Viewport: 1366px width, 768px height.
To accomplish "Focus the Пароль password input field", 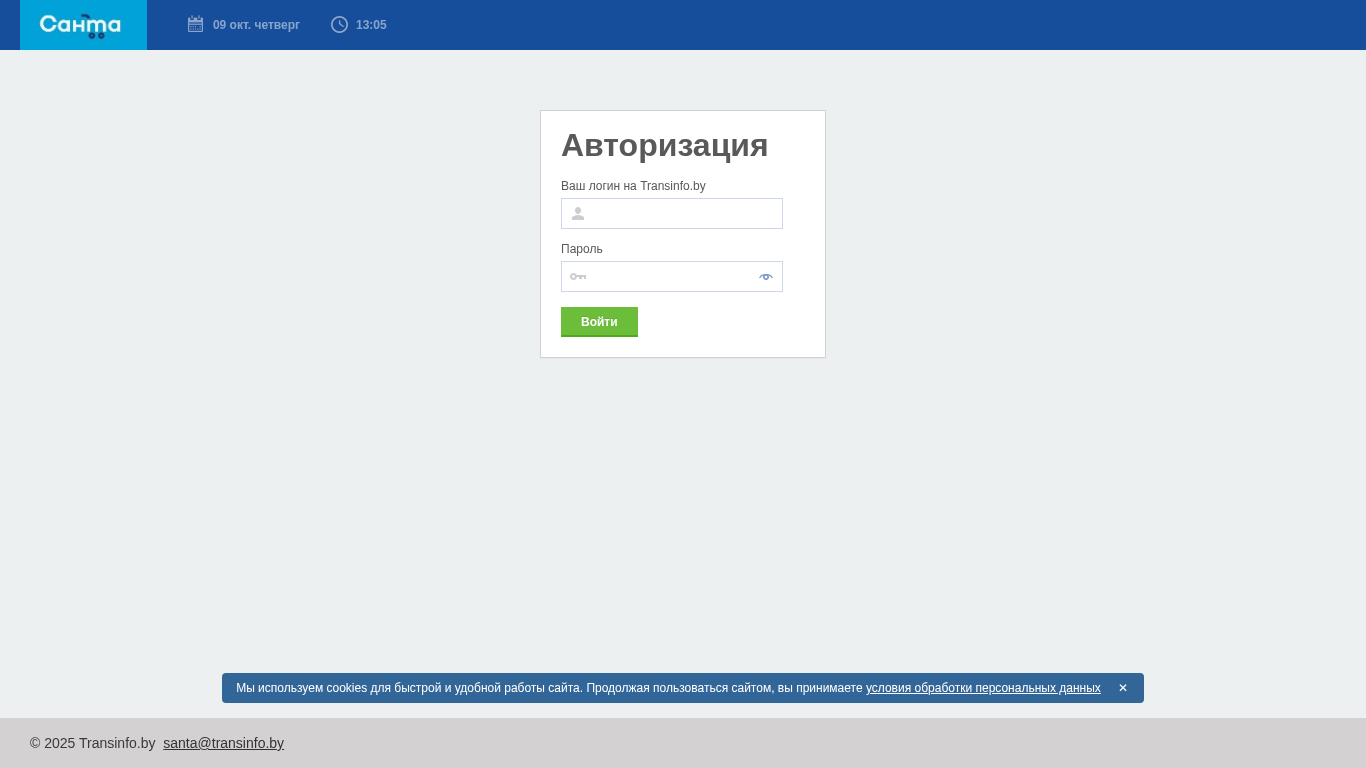I will tap(672, 277).
